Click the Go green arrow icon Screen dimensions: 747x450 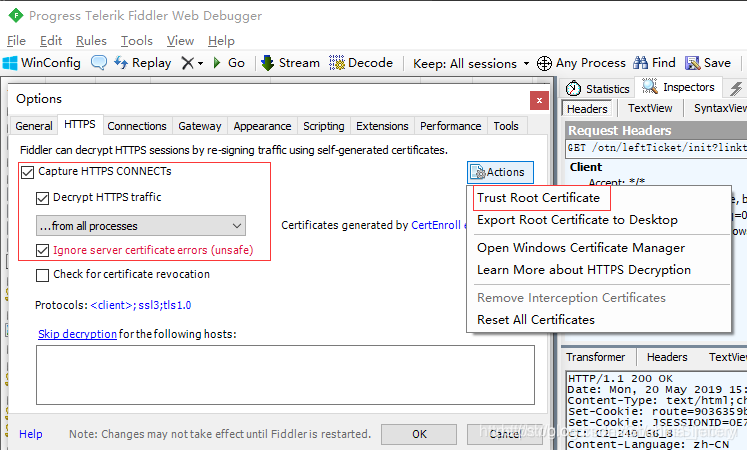[x=217, y=63]
